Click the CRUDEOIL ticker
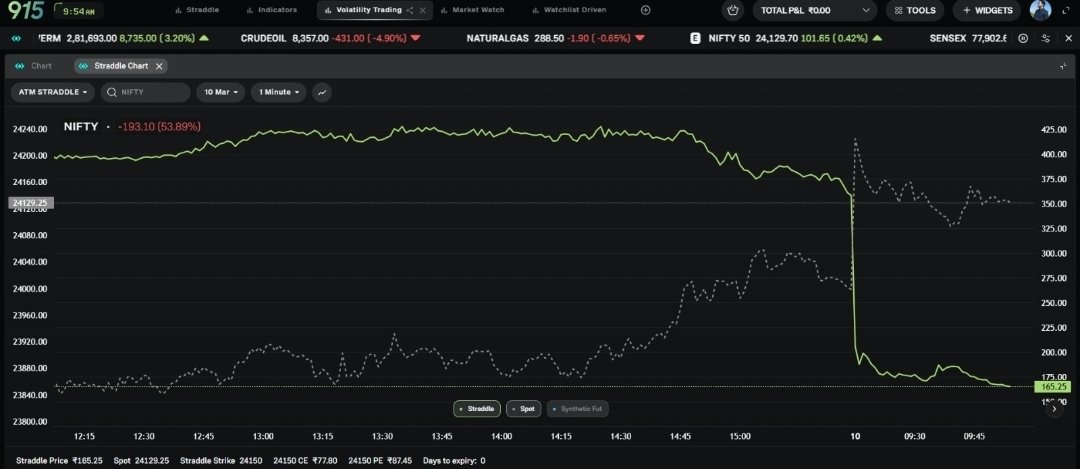 (x=331, y=39)
